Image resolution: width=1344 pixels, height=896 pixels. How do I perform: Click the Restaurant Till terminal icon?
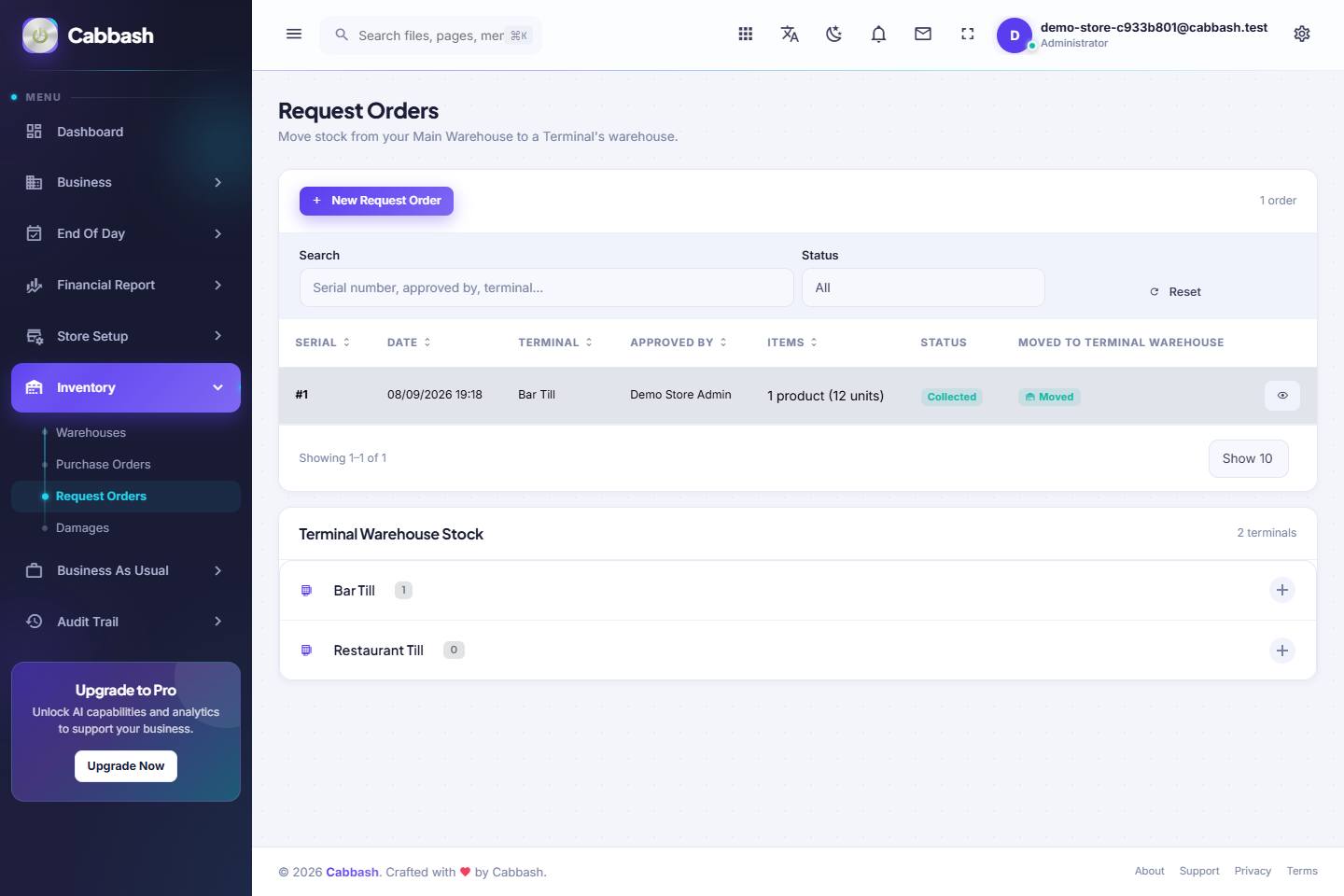tap(306, 651)
